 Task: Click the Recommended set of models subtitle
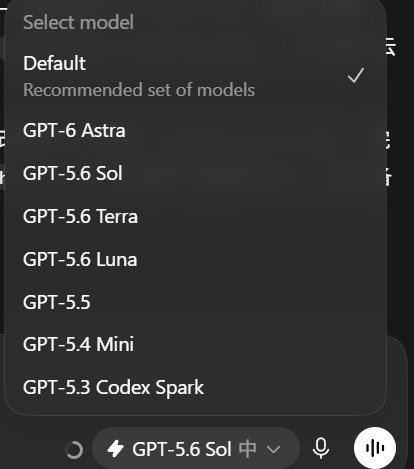pyautogui.click(x=139, y=90)
